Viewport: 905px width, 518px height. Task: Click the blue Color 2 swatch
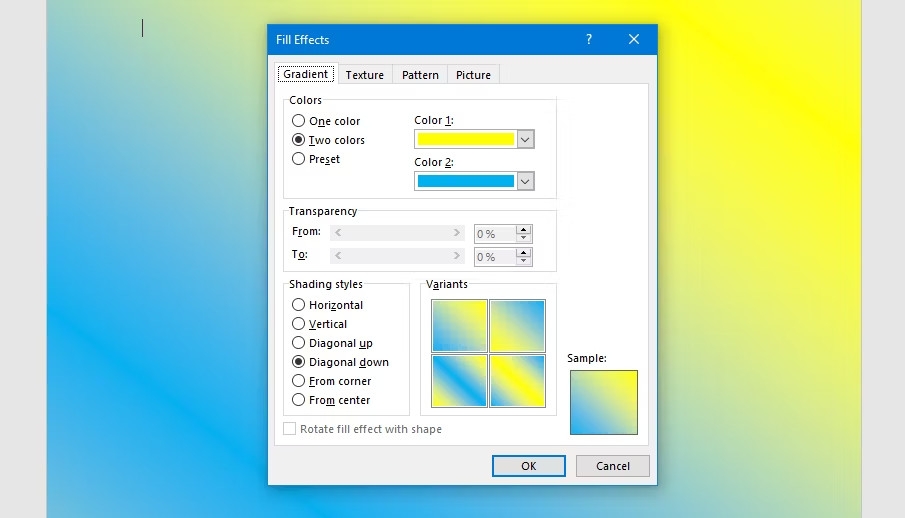(465, 181)
